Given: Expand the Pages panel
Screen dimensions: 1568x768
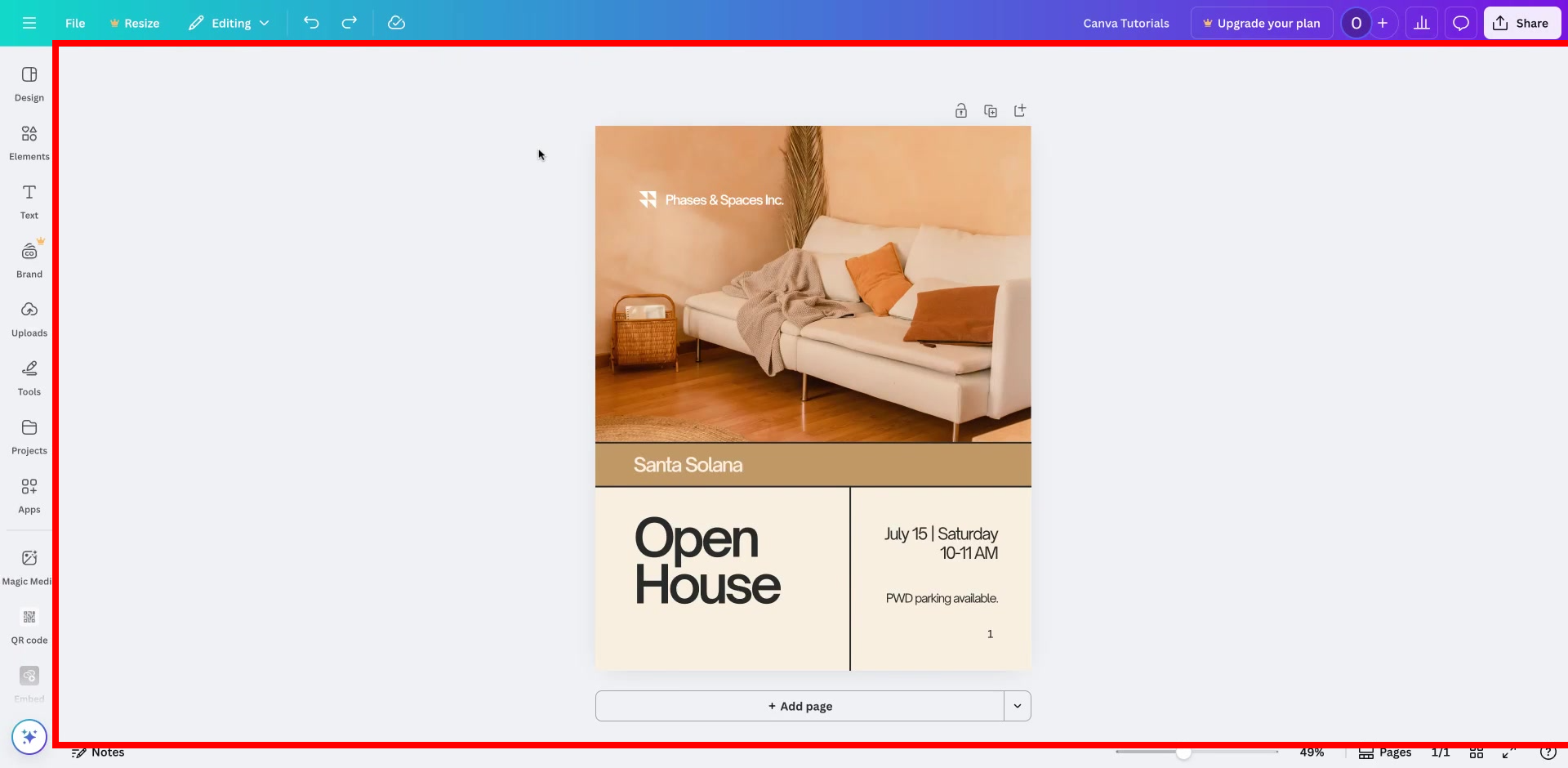Looking at the screenshot, I should (1384, 752).
